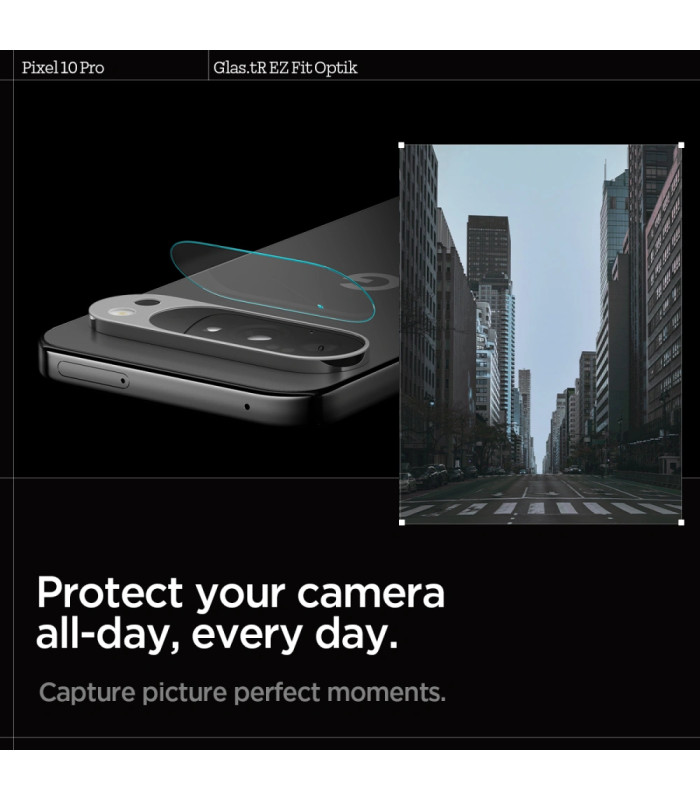Click the teal glass lens protector
The image size is (700, 800).
[x=272, y=281]
